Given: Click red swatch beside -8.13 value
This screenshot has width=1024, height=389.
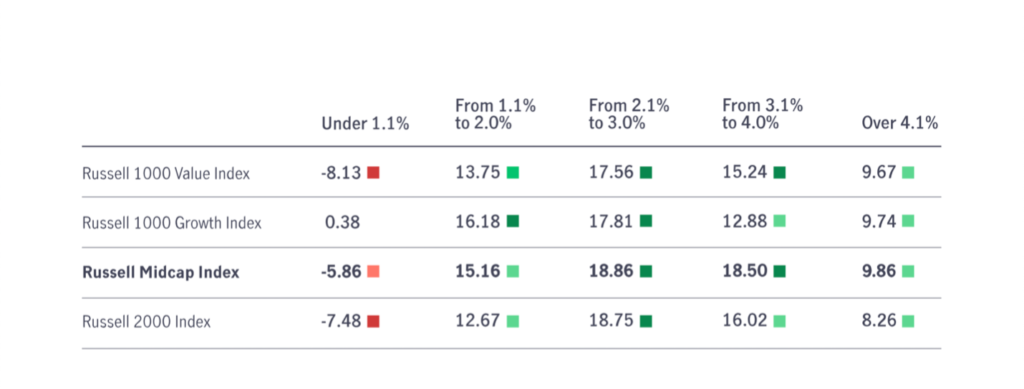Looking at the screenshot, I should click(x=373, y=172).
